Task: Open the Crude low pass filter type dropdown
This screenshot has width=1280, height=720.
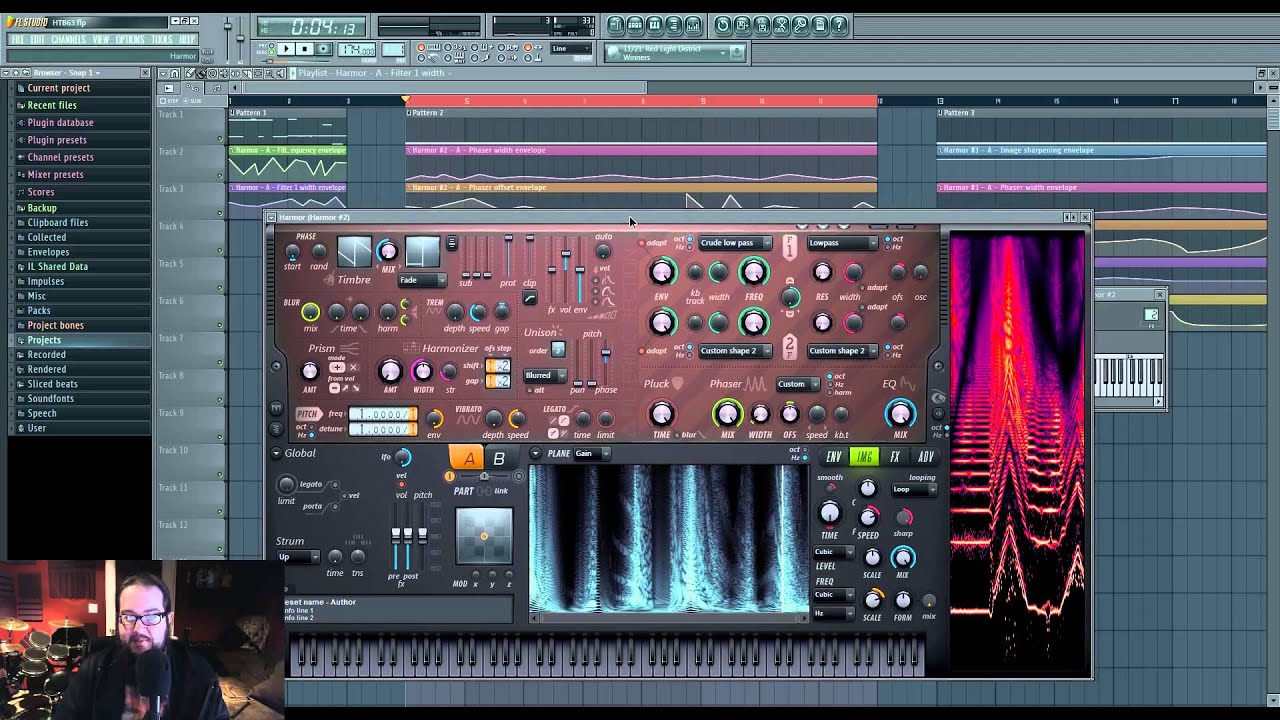Action: point(735,243)
